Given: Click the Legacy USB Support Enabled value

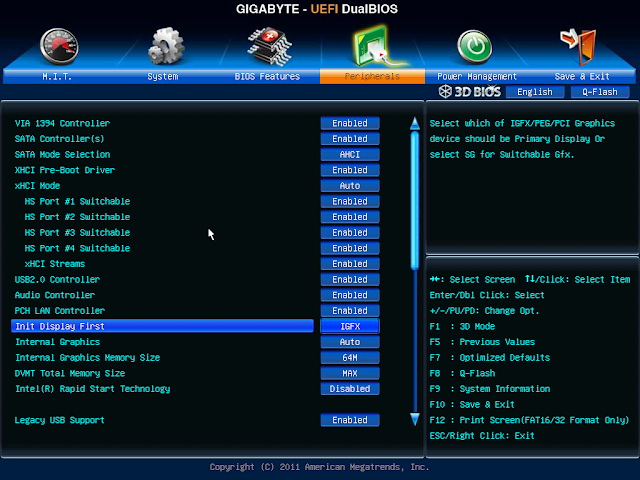Looking at the screenshot, I should (x=350, y=420).
